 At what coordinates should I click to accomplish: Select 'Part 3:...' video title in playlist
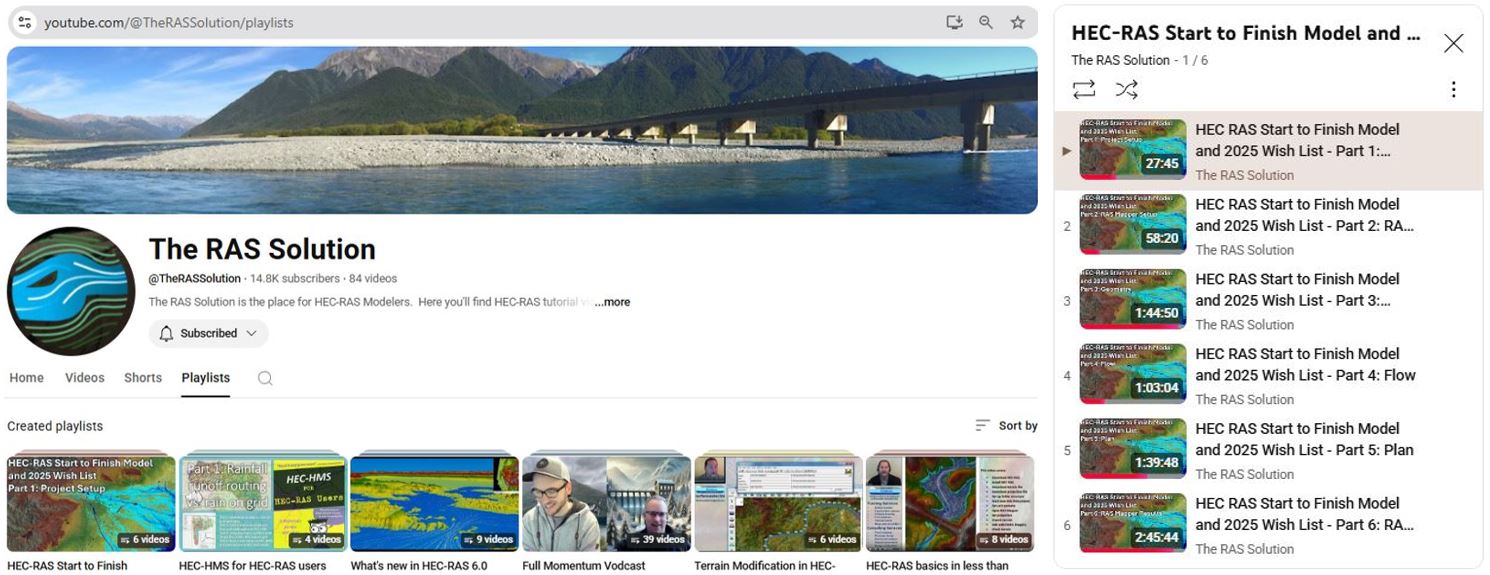1297,290
